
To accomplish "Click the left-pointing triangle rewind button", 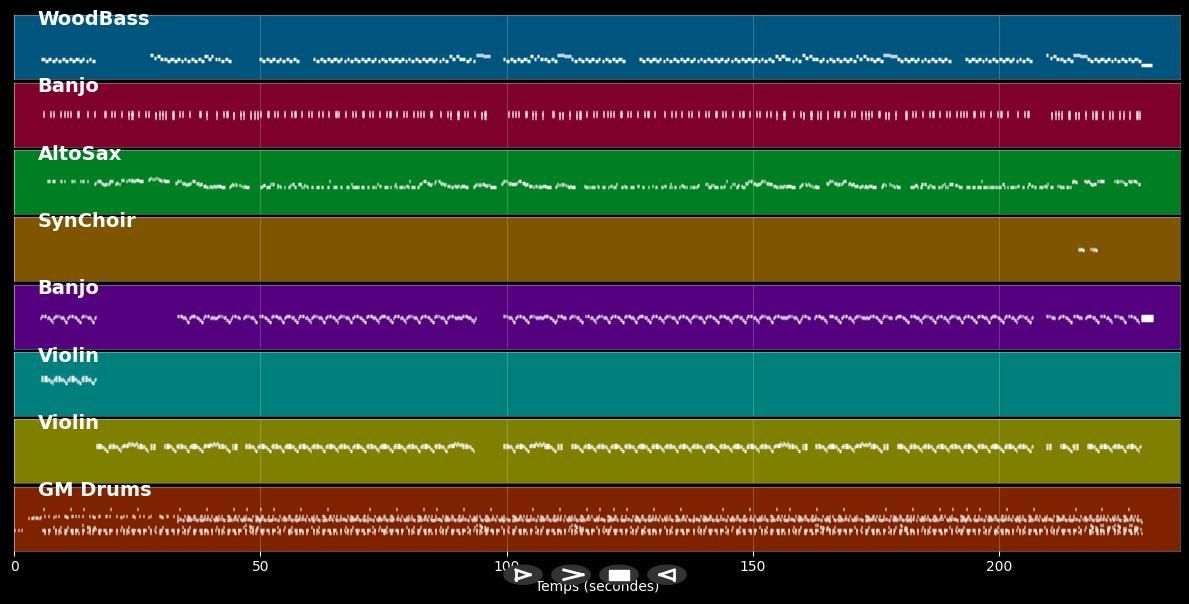I will tap(667, 575).
